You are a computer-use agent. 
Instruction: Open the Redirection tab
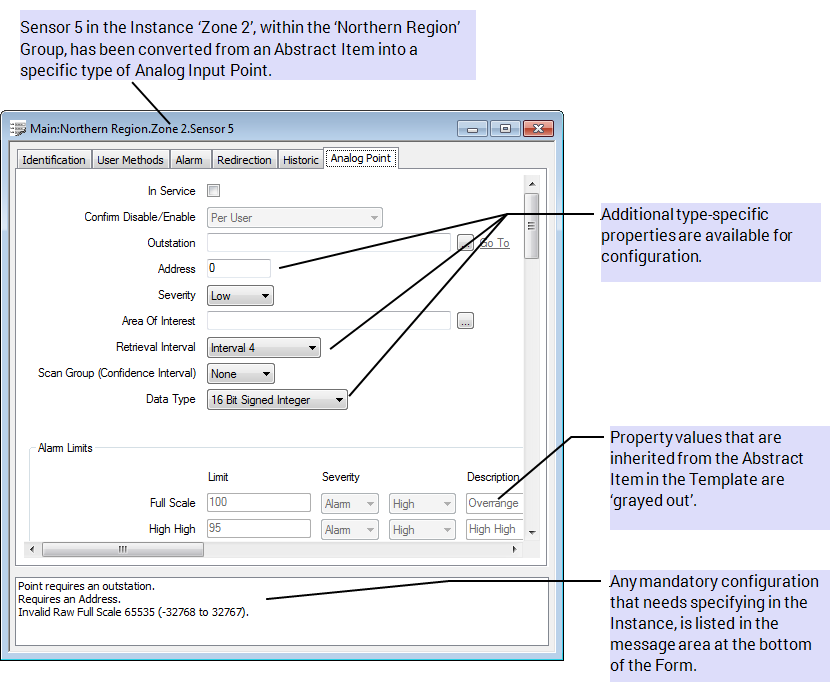(x=244, y=160)
